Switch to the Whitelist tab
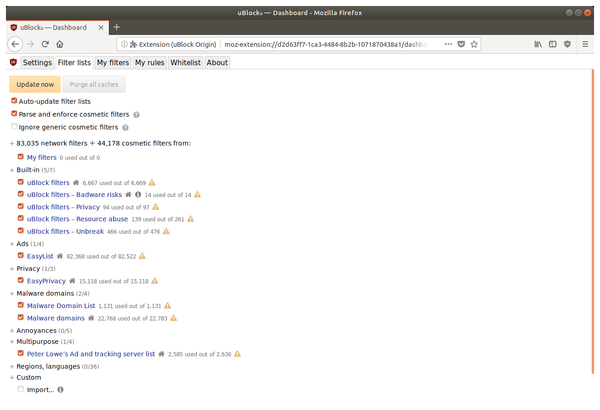The height and width of the screenshot is (410, 600). coord(186,62)
